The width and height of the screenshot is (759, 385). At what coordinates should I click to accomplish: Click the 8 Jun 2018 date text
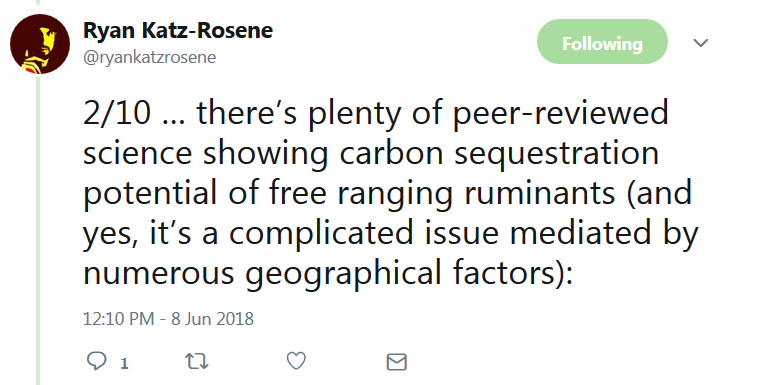[x=213, y=319]
